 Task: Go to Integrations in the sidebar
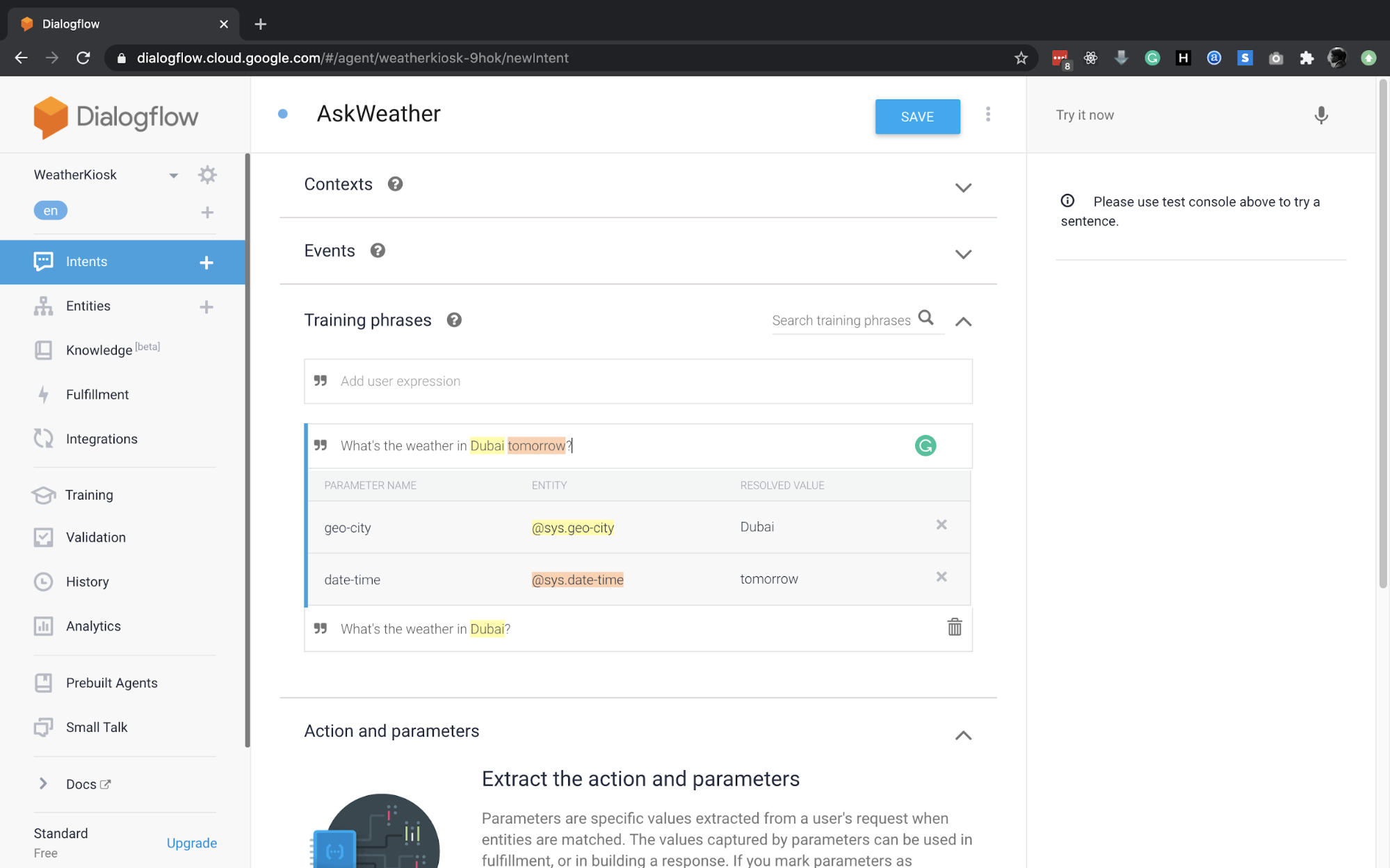pyautogui.click(x=102, y=439)
